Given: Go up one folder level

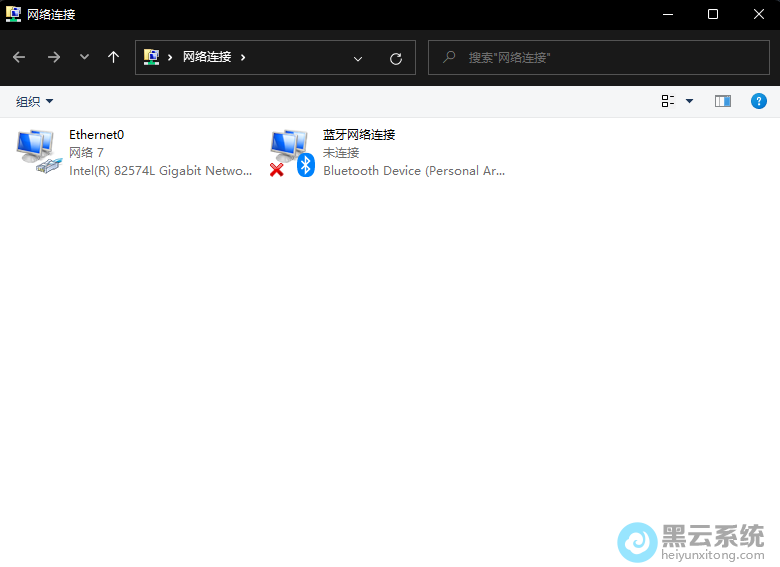Looking at the screenshot, I should click(113, 58).
